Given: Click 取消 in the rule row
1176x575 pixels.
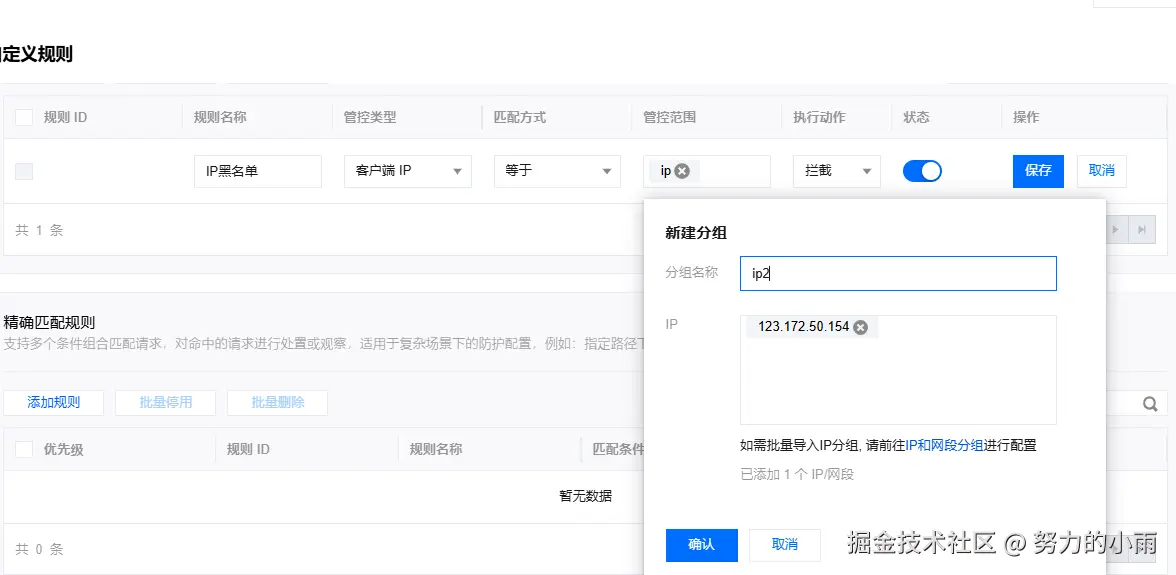Looking at the screenshot, I should [x=1101, y=171].
